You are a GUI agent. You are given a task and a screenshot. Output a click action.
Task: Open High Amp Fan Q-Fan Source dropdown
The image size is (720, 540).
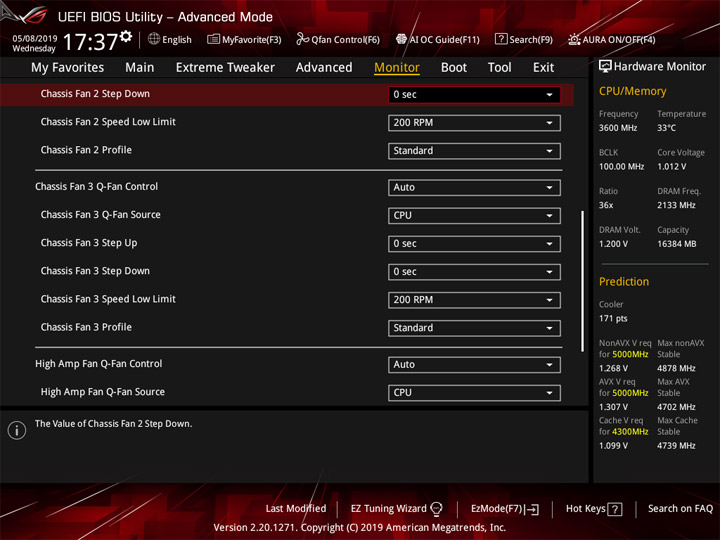click(474, 393)
